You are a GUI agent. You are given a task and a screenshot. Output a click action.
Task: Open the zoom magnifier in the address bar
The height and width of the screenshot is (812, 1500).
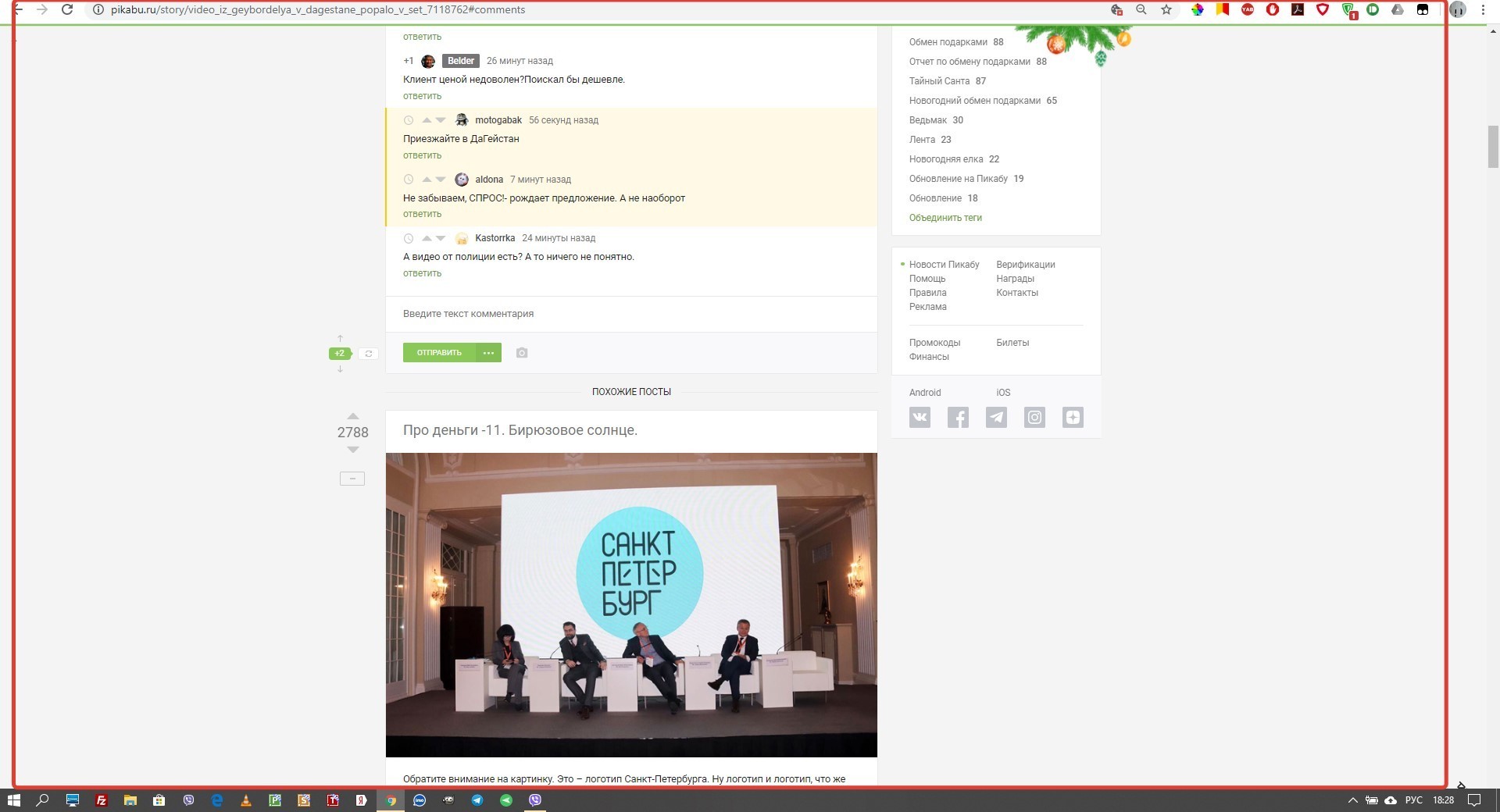click(1141, 9)
